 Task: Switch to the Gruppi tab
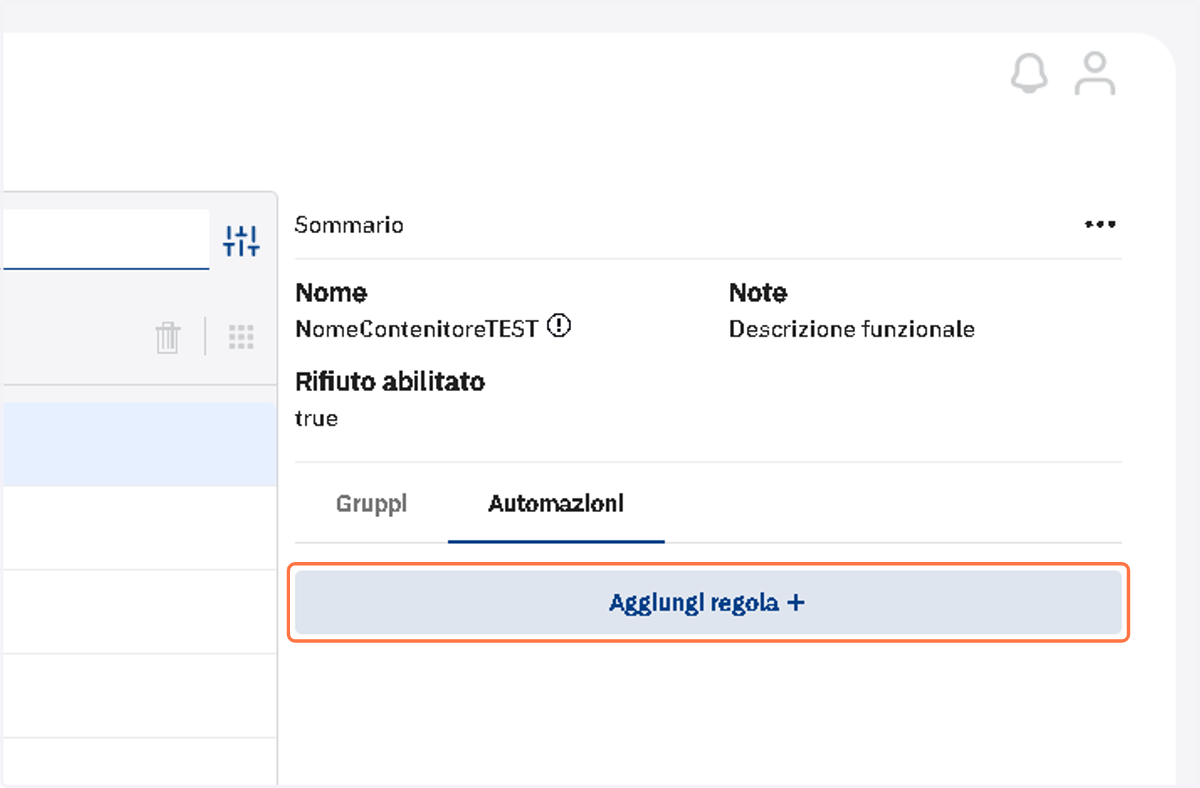click(x=371, y=503)
